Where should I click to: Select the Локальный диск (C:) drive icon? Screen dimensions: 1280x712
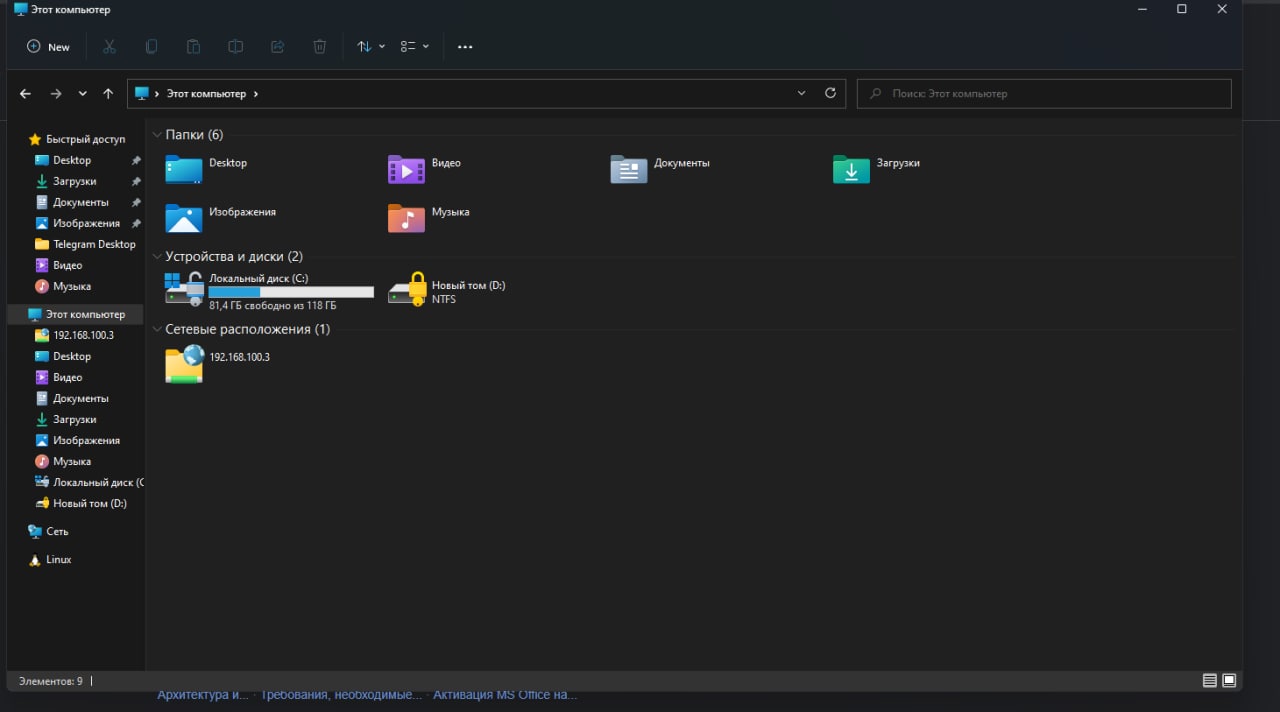pos(184,288)
